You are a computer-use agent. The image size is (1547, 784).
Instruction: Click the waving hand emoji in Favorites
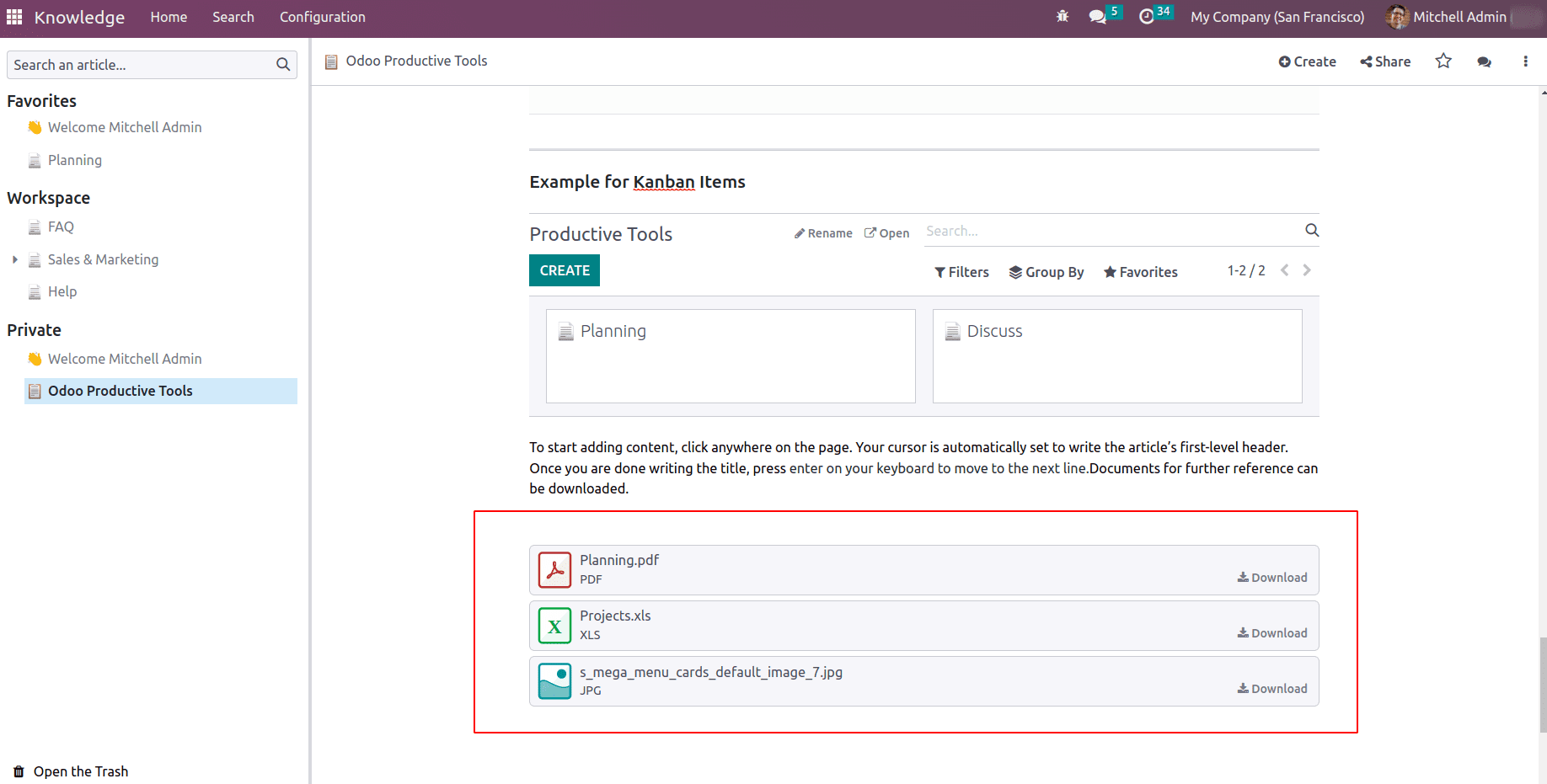(35, 127)
